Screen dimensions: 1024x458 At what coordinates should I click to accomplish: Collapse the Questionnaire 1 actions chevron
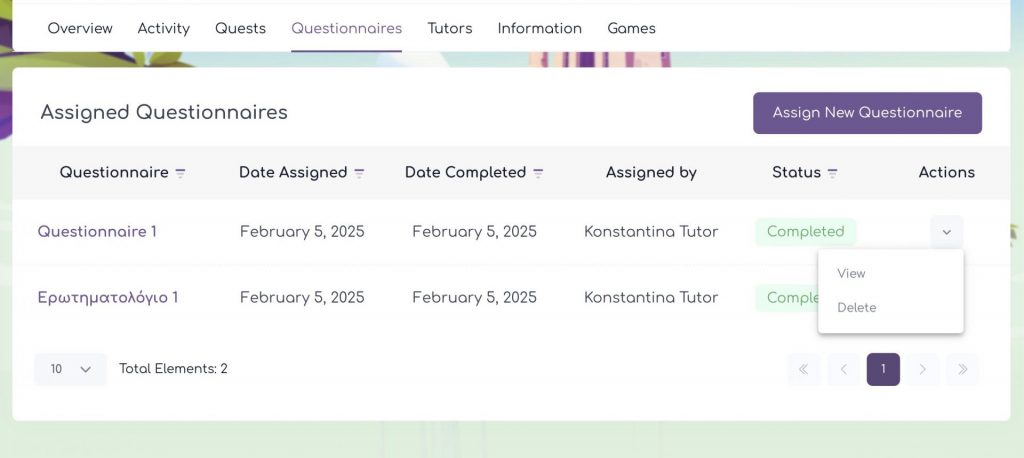[x=946, y=232]
